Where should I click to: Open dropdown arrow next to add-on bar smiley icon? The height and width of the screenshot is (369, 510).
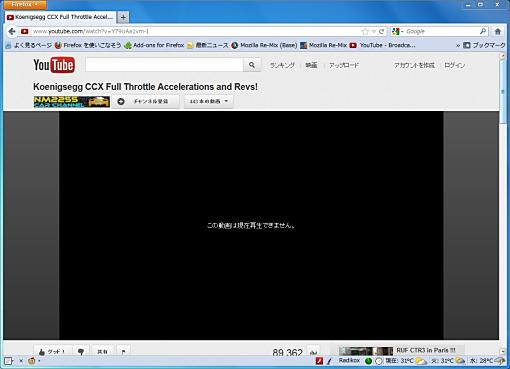pos(39,361)
